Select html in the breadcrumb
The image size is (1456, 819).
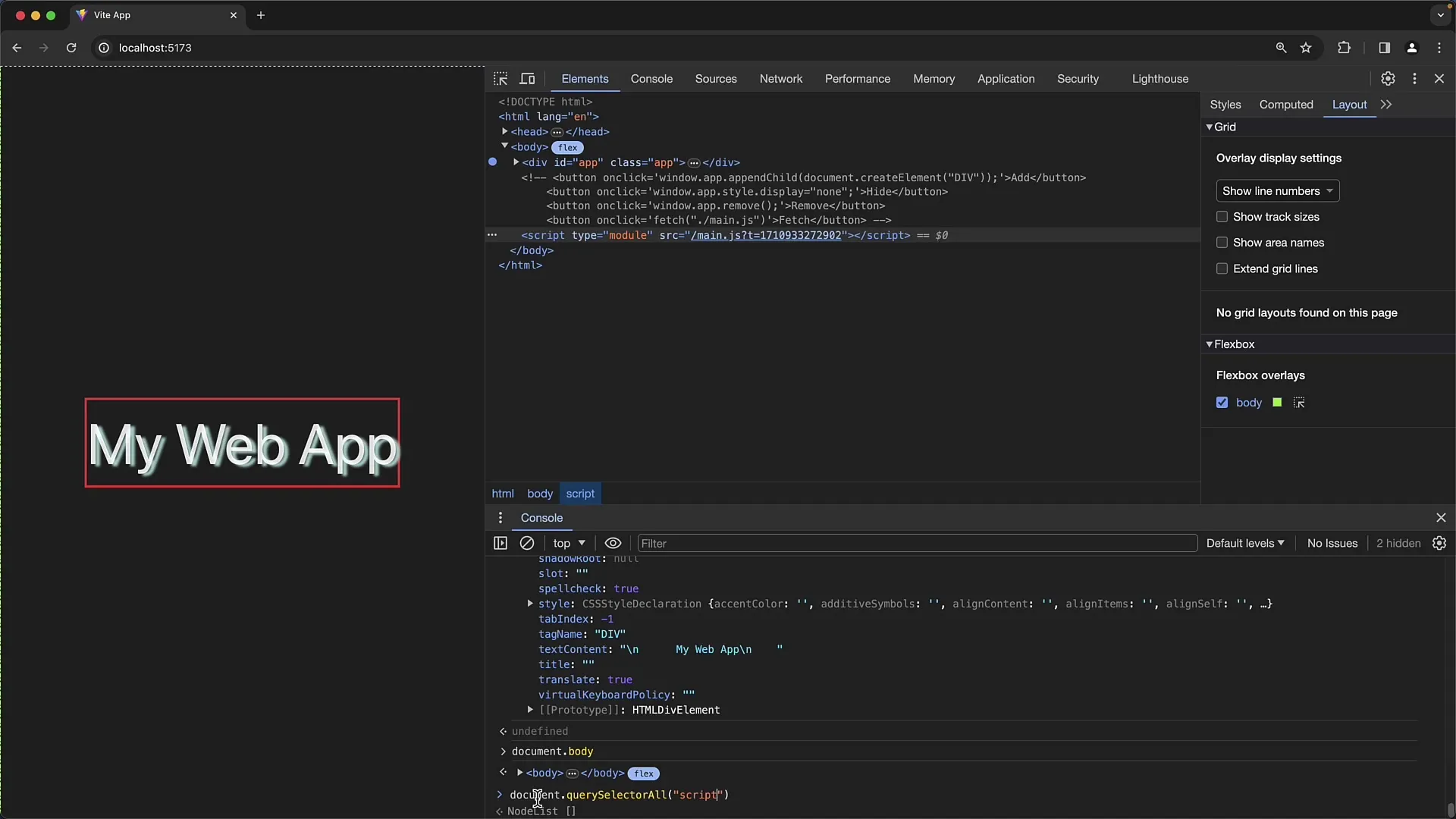tap(503, 494)
